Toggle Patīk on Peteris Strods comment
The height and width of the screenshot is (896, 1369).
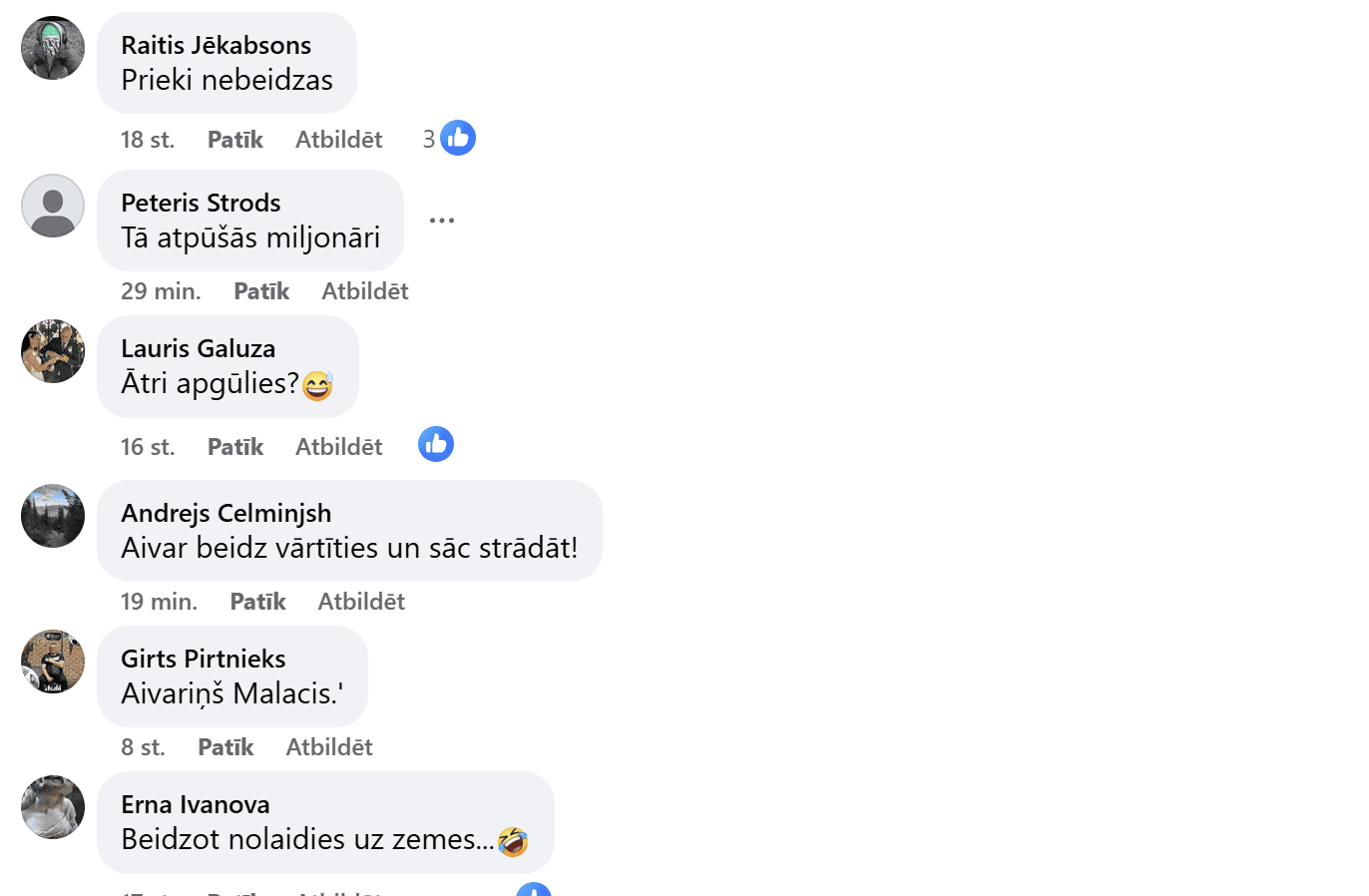pos(261,291)
